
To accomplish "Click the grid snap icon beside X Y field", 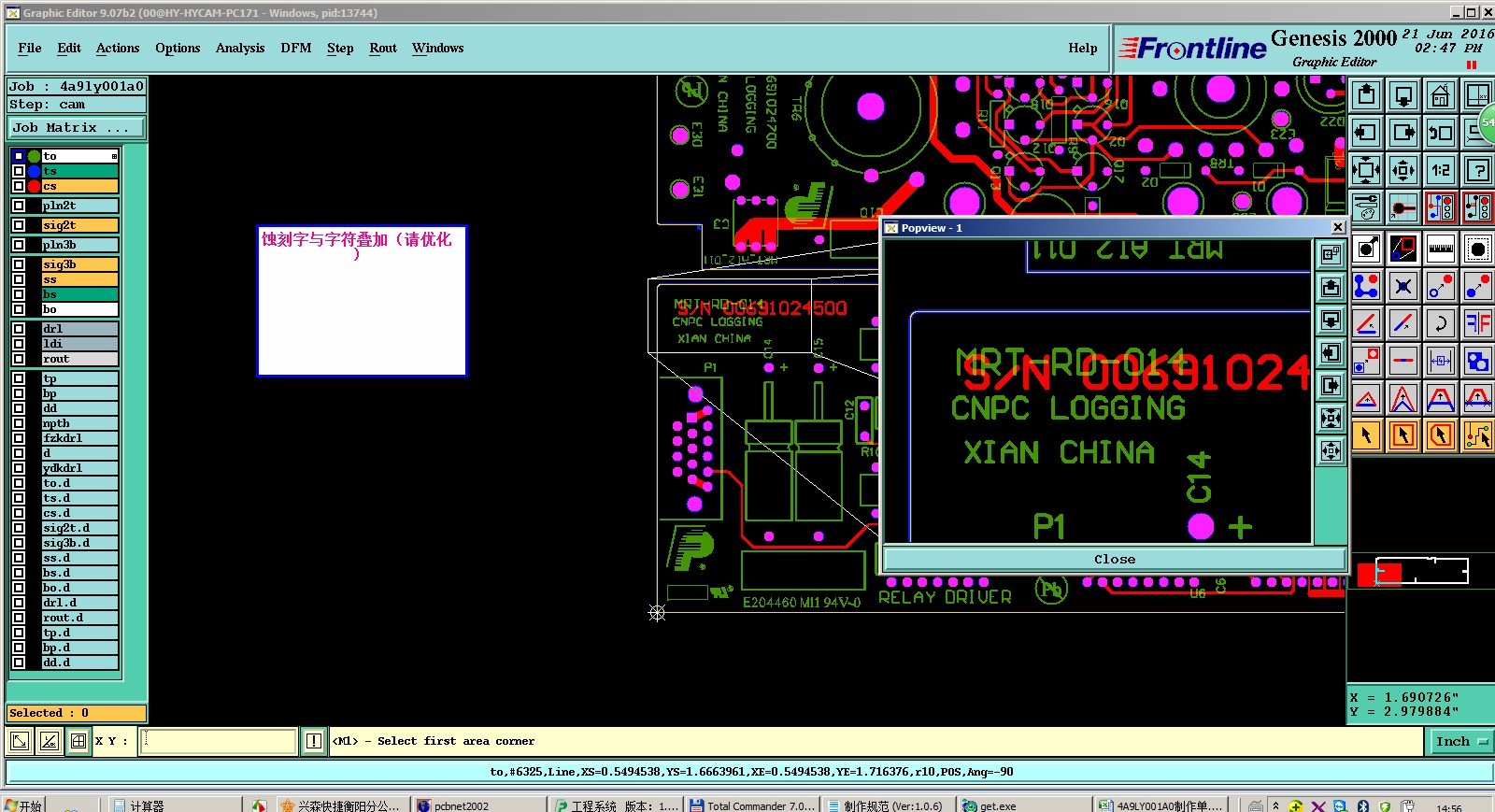I will (78, 742).
